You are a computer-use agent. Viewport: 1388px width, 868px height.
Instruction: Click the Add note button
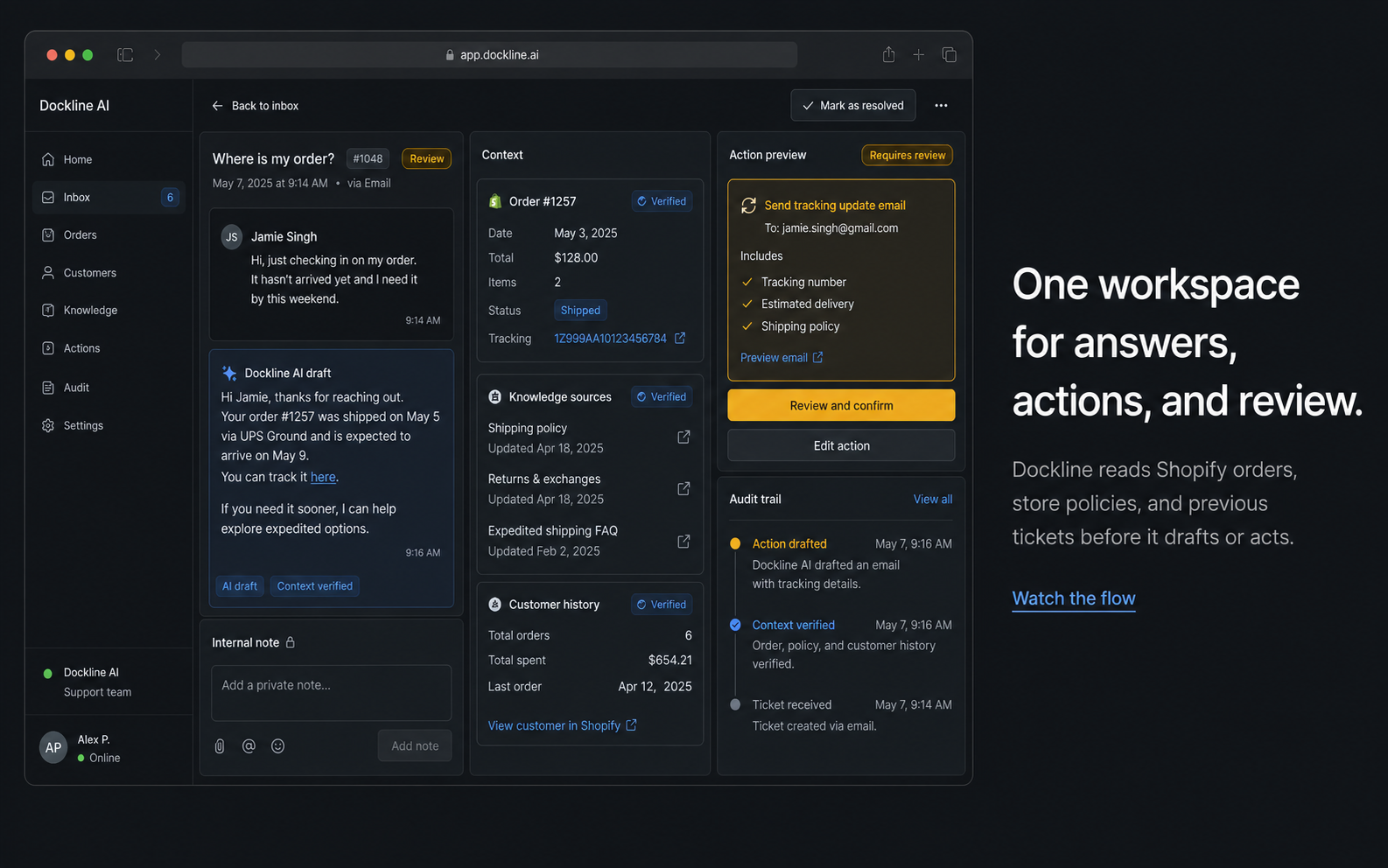[415, 746]
